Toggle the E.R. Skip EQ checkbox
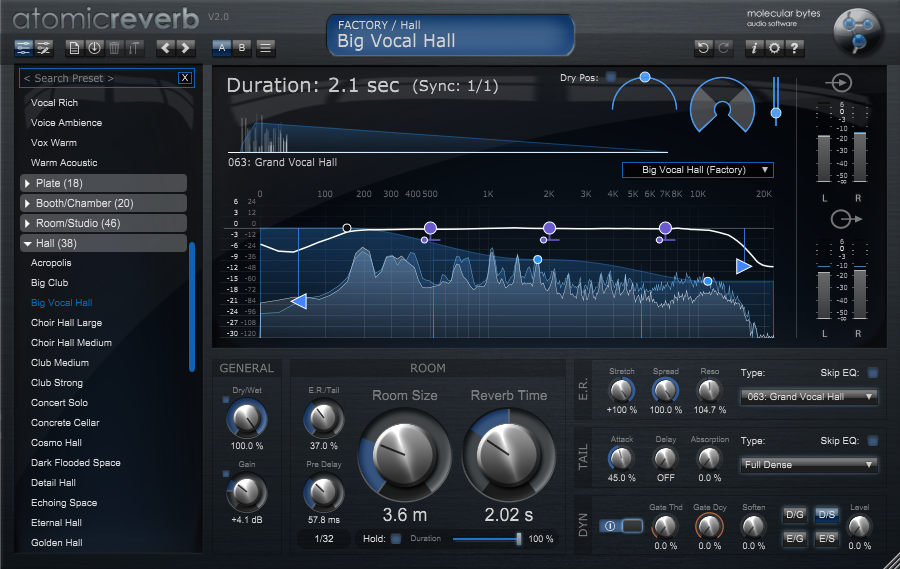Viewport: 900px width, 569px height. coord(872,373)
